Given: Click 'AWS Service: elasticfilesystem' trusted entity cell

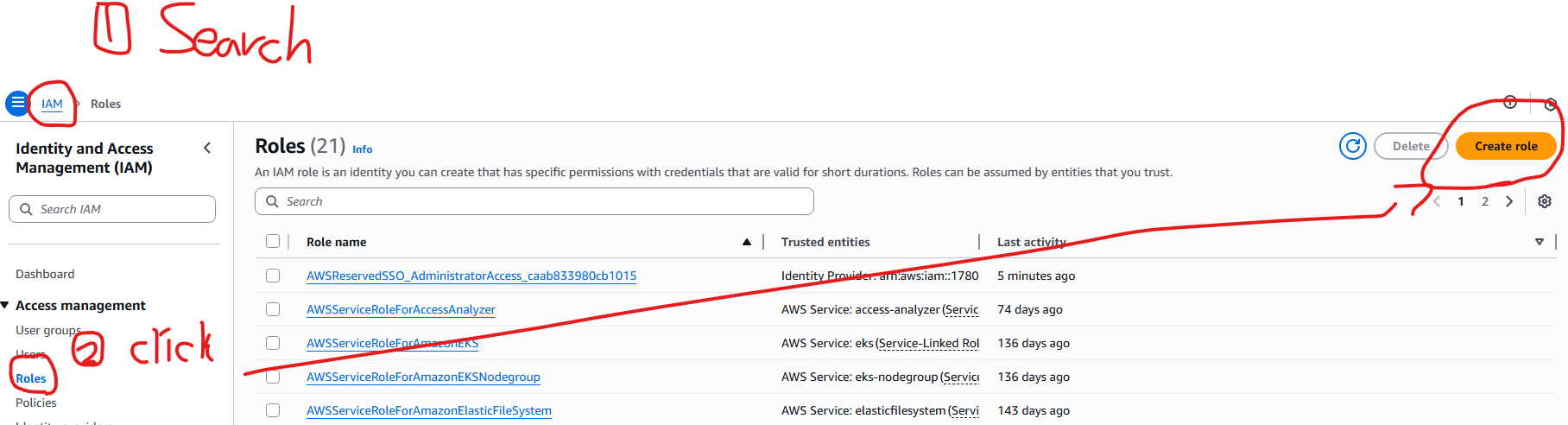Looking at the screenshot, I should [880, 410].
